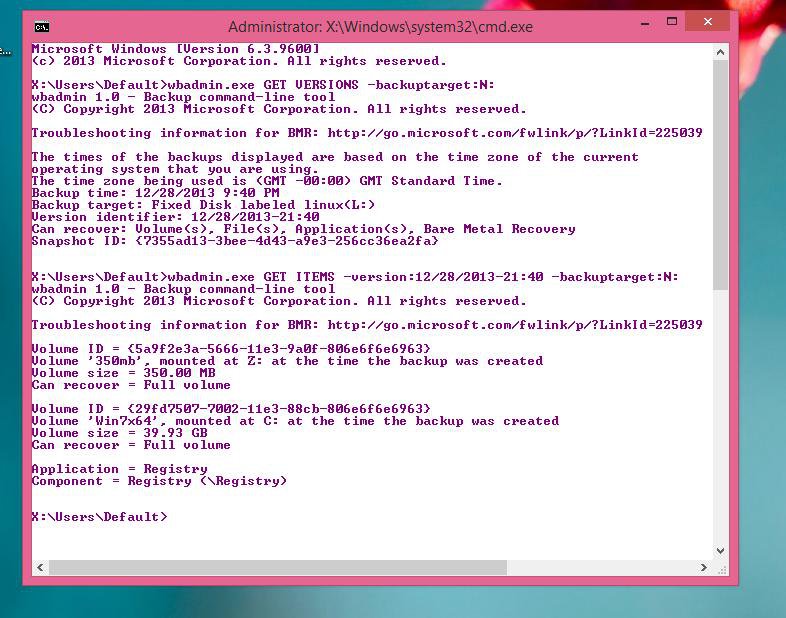Screen dimensions: 786x618
Task: Click the horizontal scrollbar right arrow
Action: [x=704, y=567]
